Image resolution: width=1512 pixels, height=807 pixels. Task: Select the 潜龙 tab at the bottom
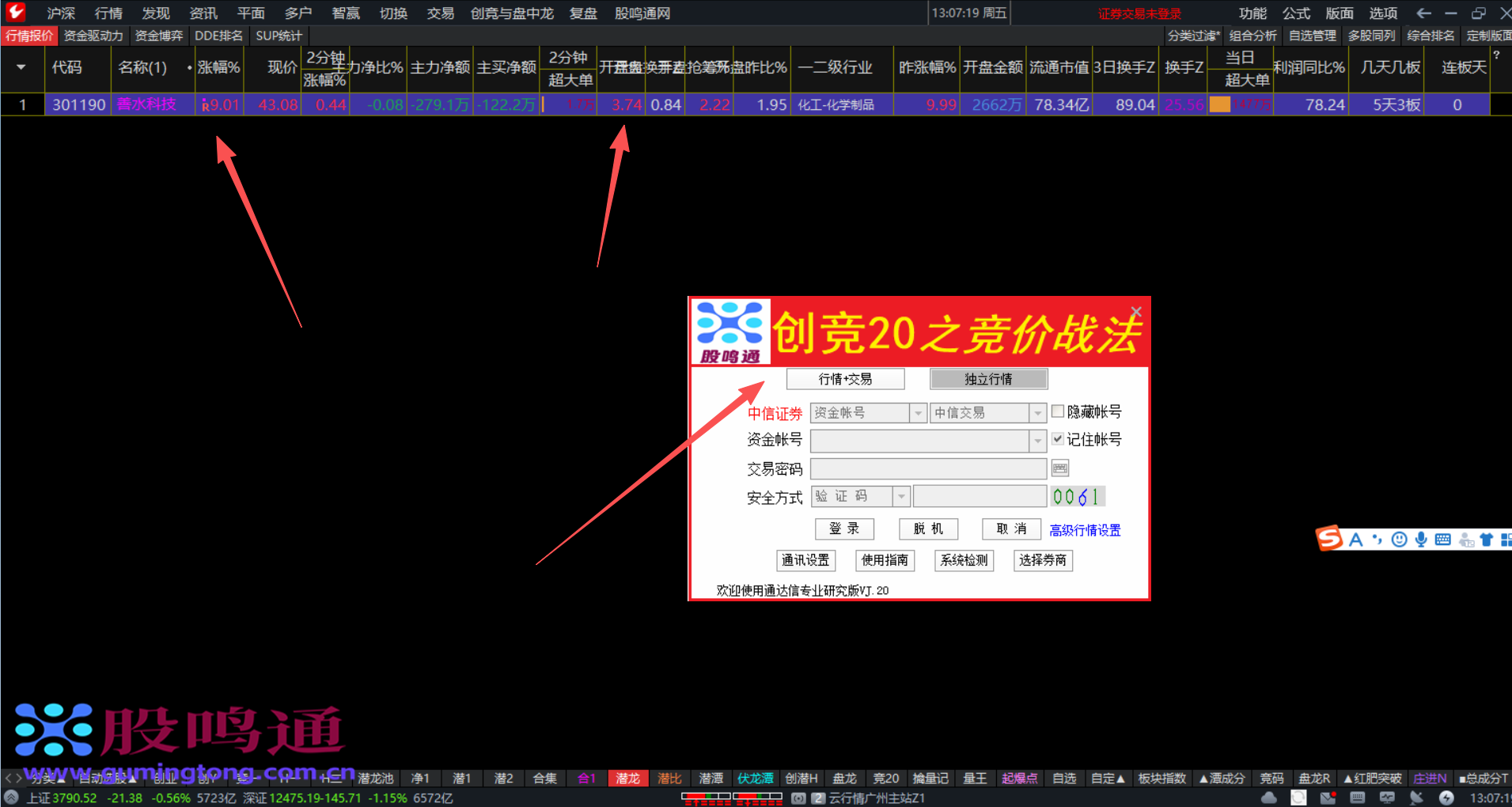627,779
